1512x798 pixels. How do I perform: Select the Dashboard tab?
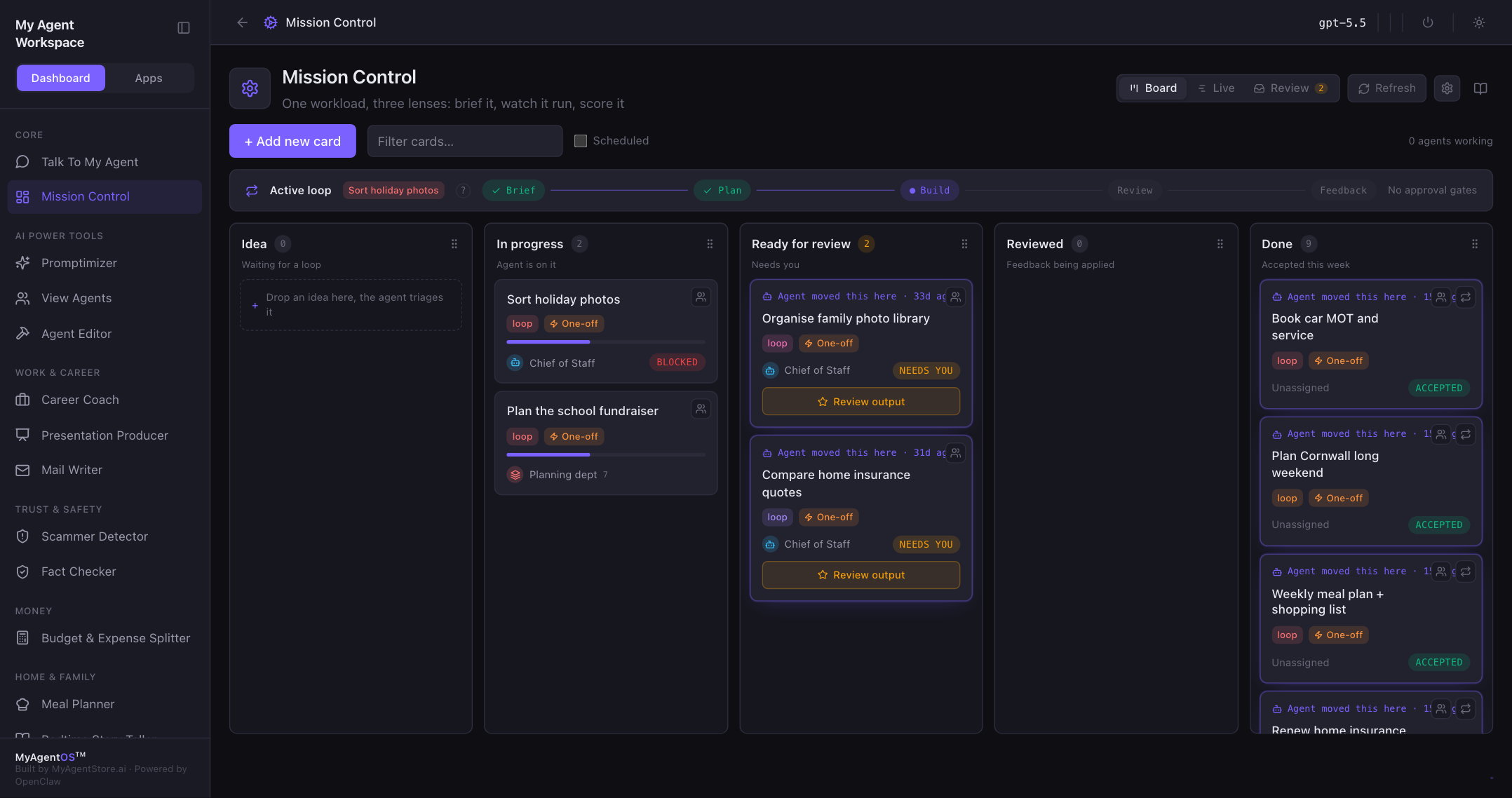(x=61, y=78)
